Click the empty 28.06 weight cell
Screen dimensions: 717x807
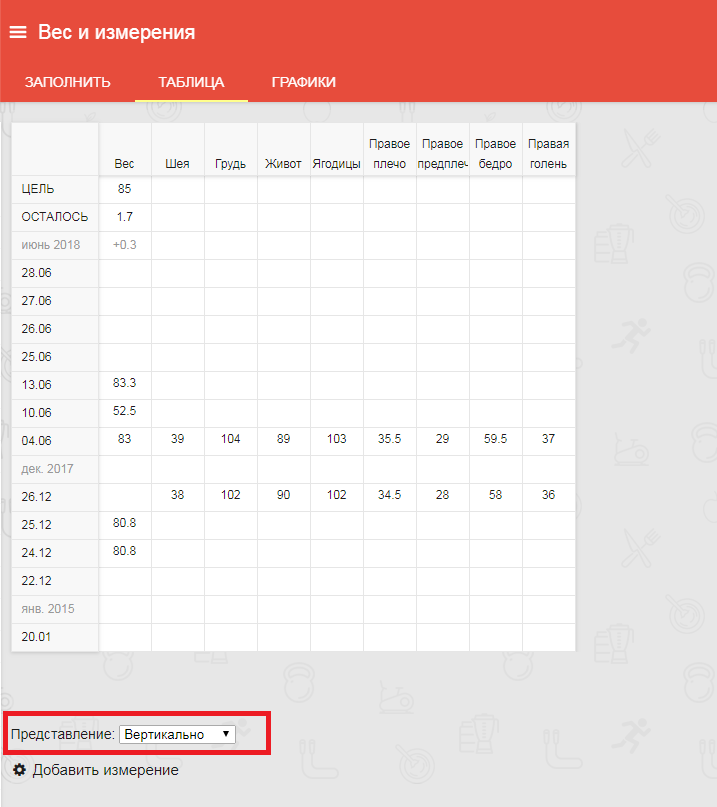[x=124, y=273]
